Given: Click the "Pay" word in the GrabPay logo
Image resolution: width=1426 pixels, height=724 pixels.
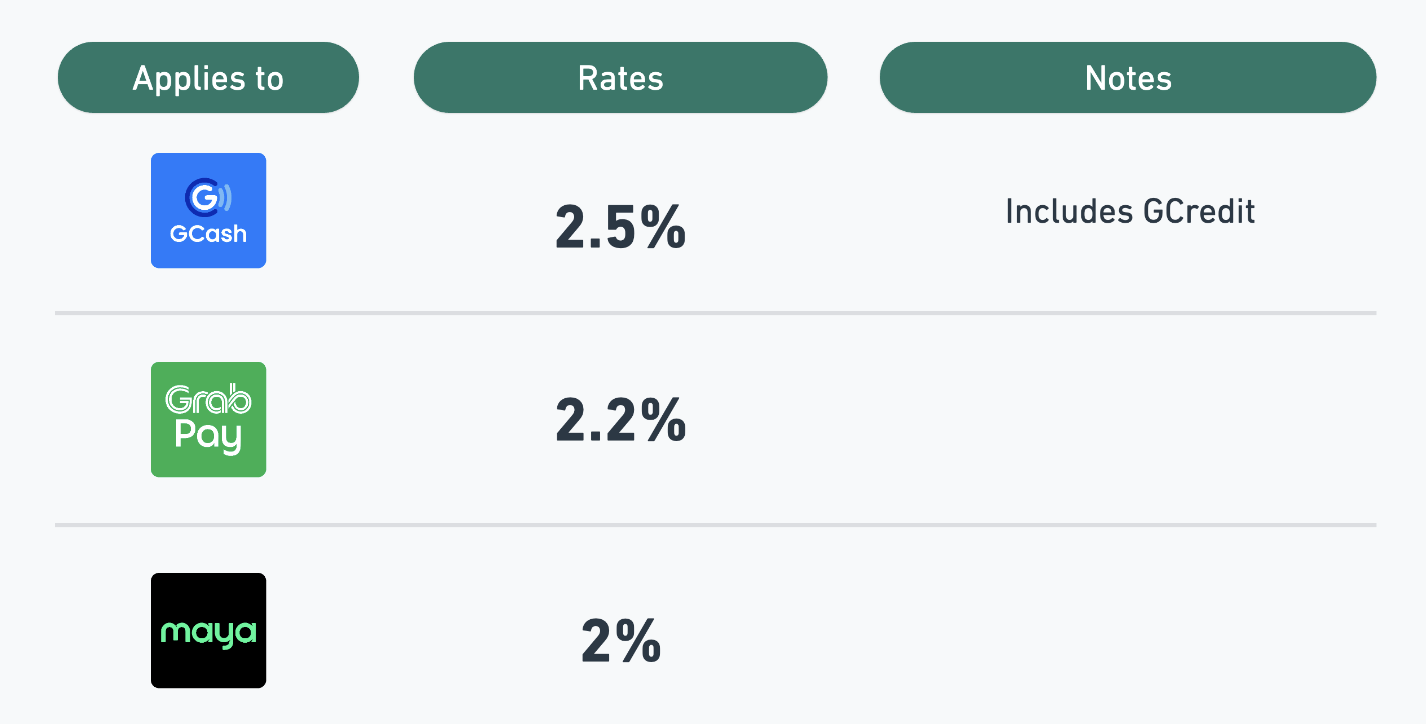Looking at the screenshot, I should coord(208,436).
